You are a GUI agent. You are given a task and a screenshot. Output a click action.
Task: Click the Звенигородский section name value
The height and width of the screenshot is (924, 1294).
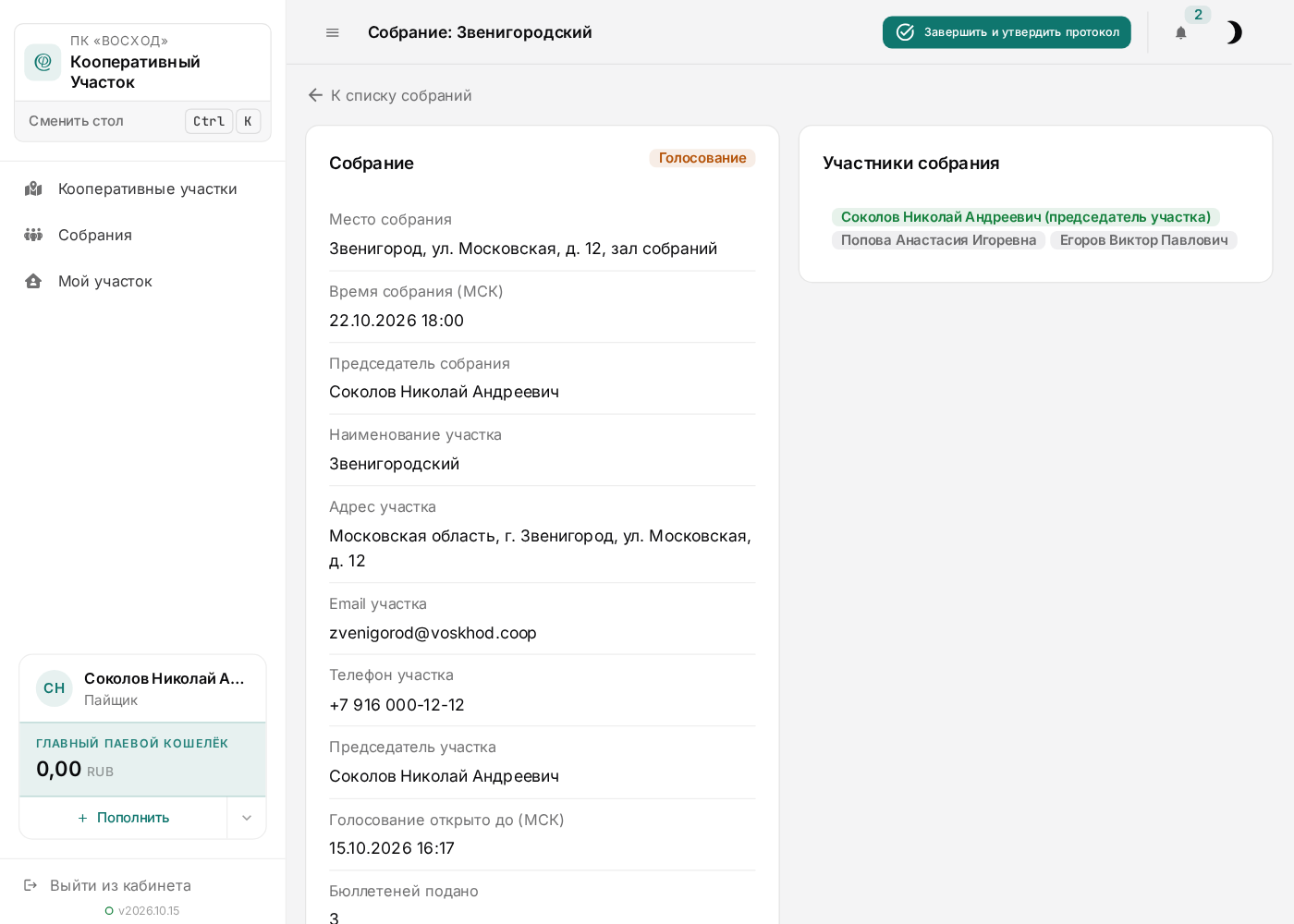[394, 464]
